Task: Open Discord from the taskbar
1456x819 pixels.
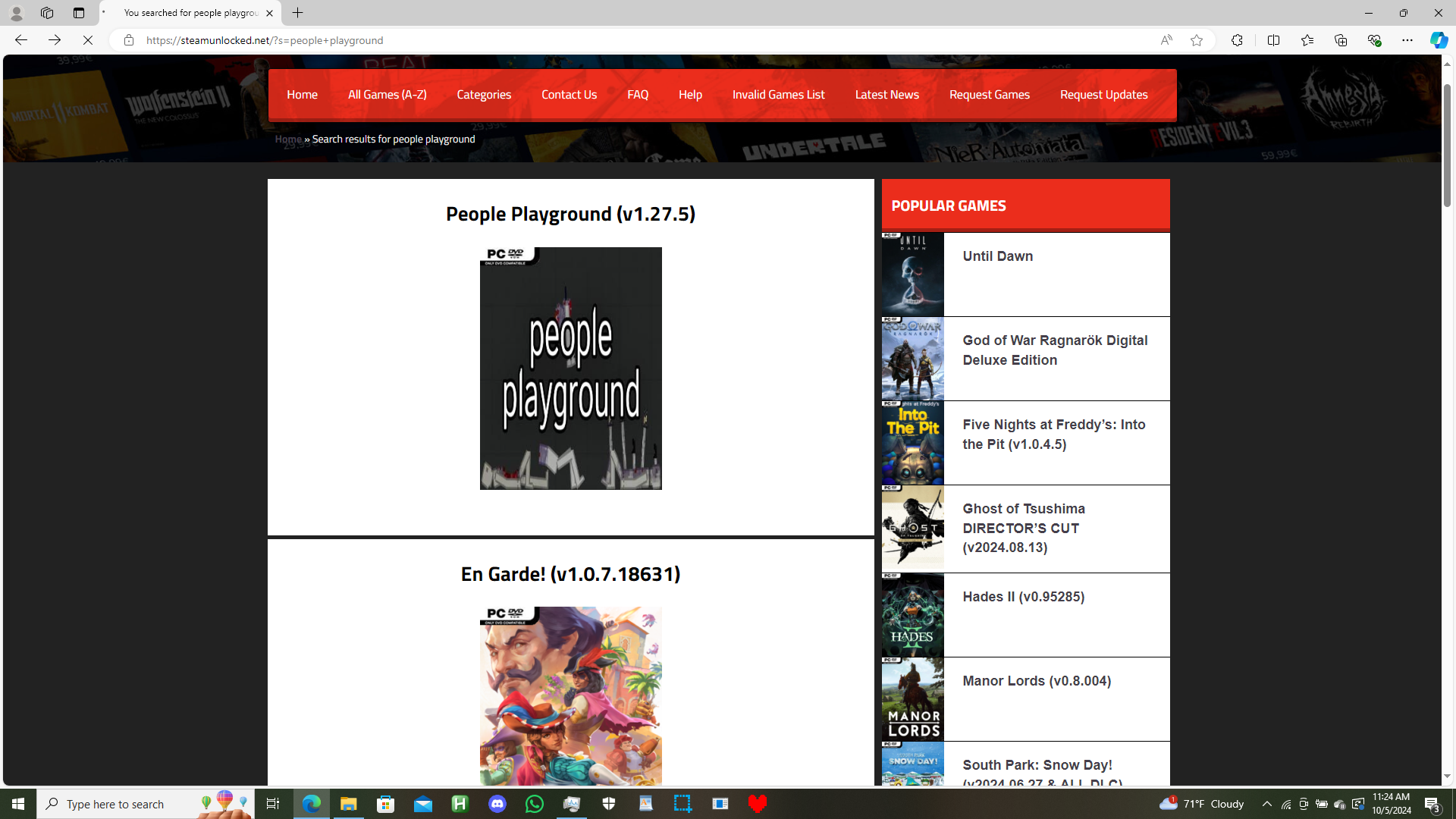Action: (x=497, y=804)
